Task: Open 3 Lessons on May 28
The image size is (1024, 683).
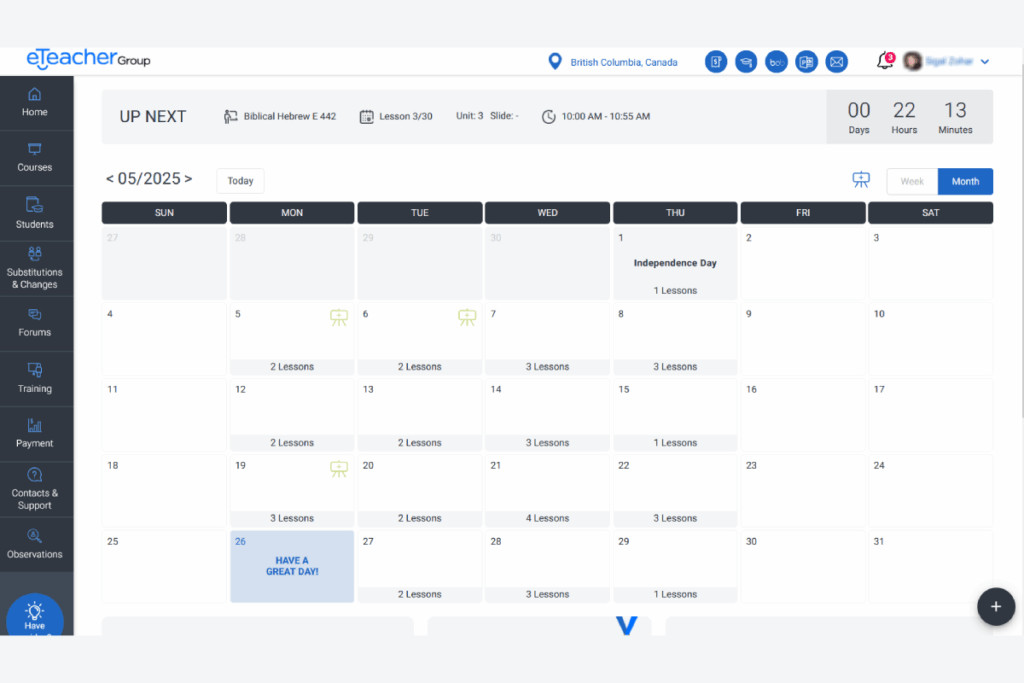Action: [x=547, y=594]
